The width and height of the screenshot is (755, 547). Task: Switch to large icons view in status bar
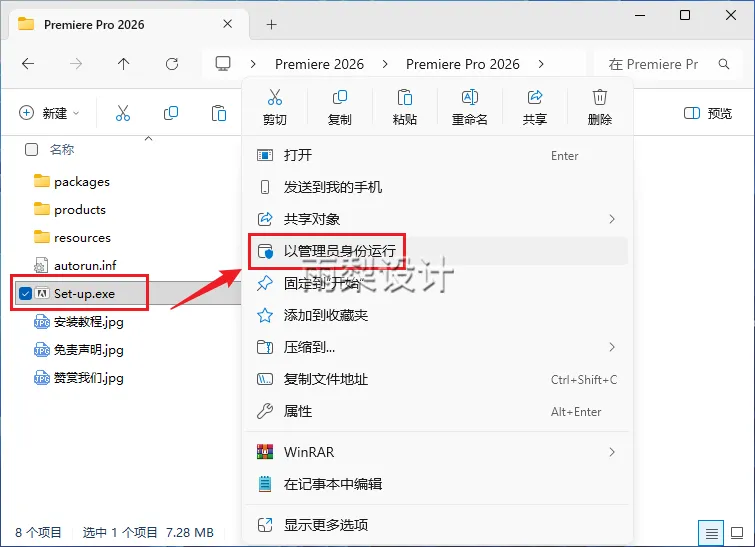[737, 533]
